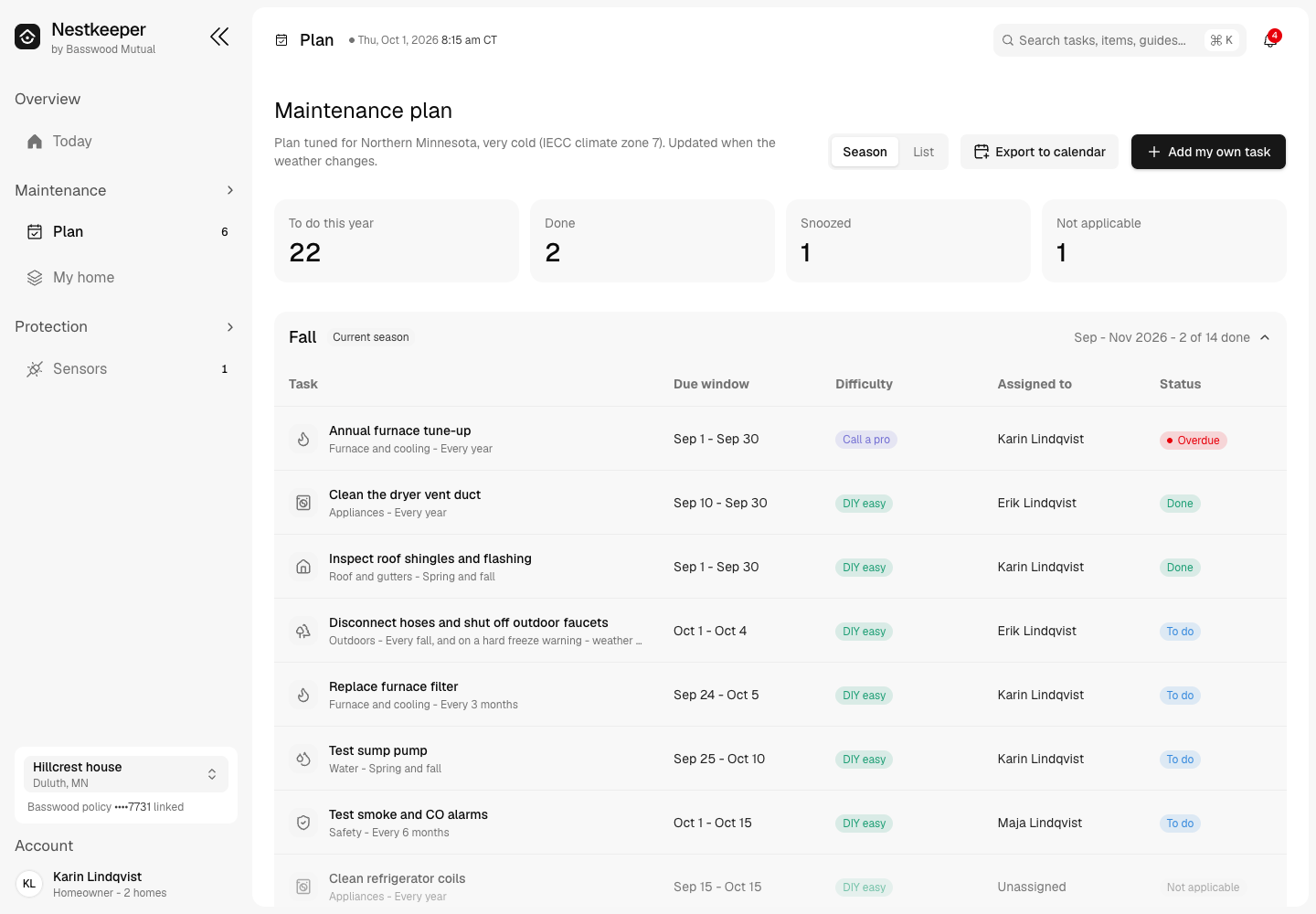
Task: Click the Done summary card
Action: point(653,241)
